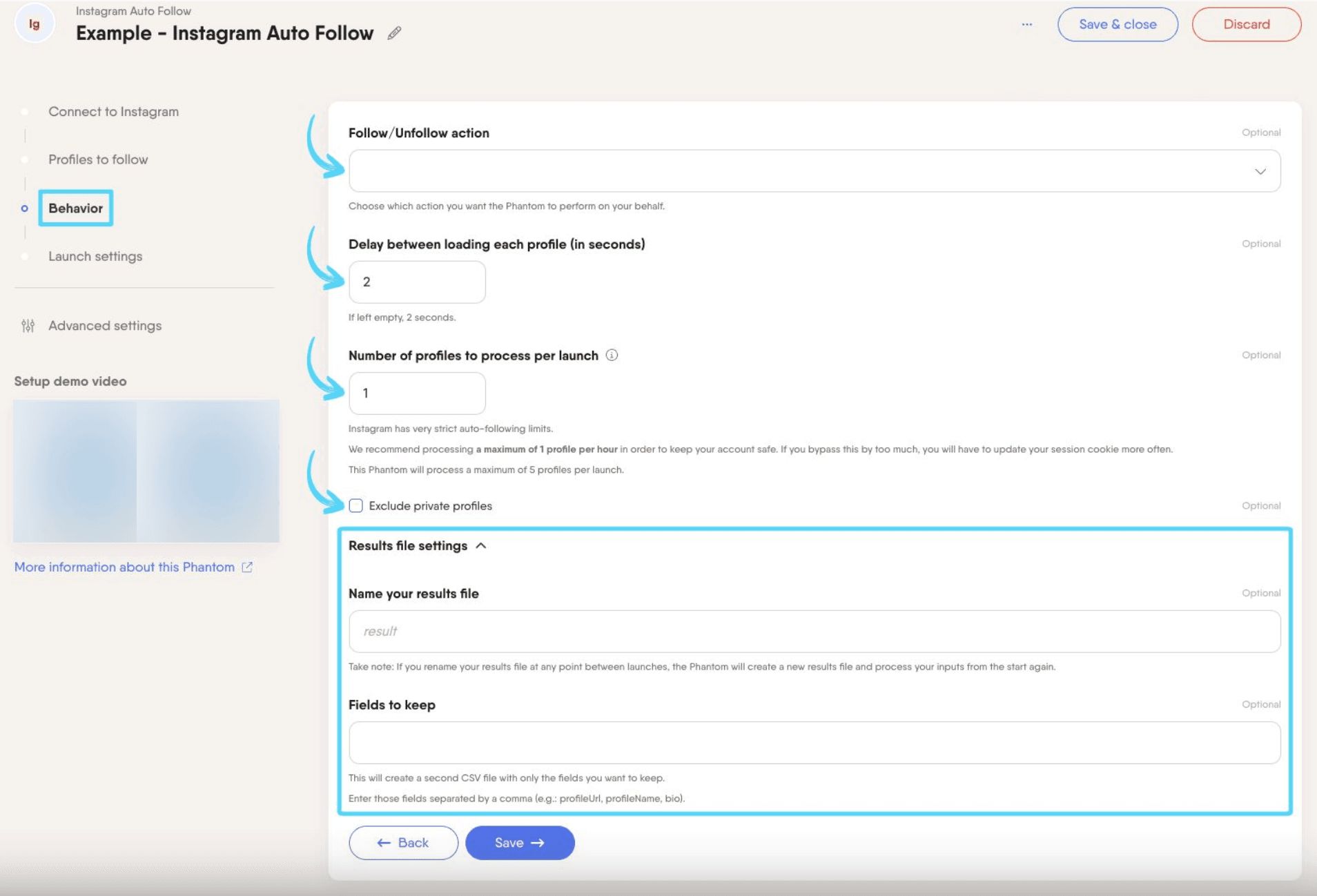Play the Setup demo video thumbnail
Viewport: 1317px width, 896px height.
pos(146,471)
